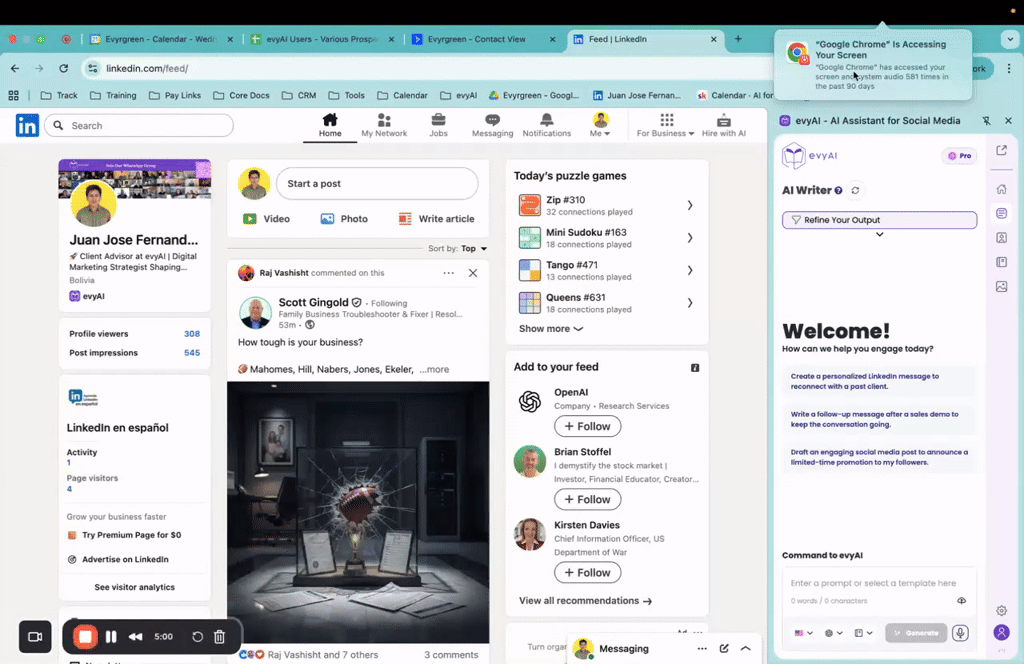Add a Photo to post
Viewport: 1024px width, 664px height.
click(344, 219)
